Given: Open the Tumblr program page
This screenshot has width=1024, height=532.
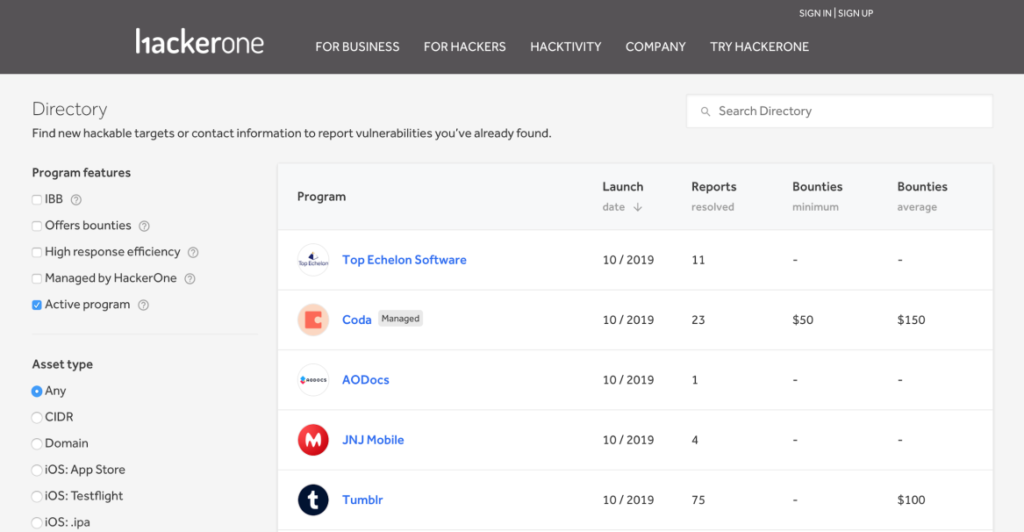Looking at the screenshot, I should [x=362, y=500].
